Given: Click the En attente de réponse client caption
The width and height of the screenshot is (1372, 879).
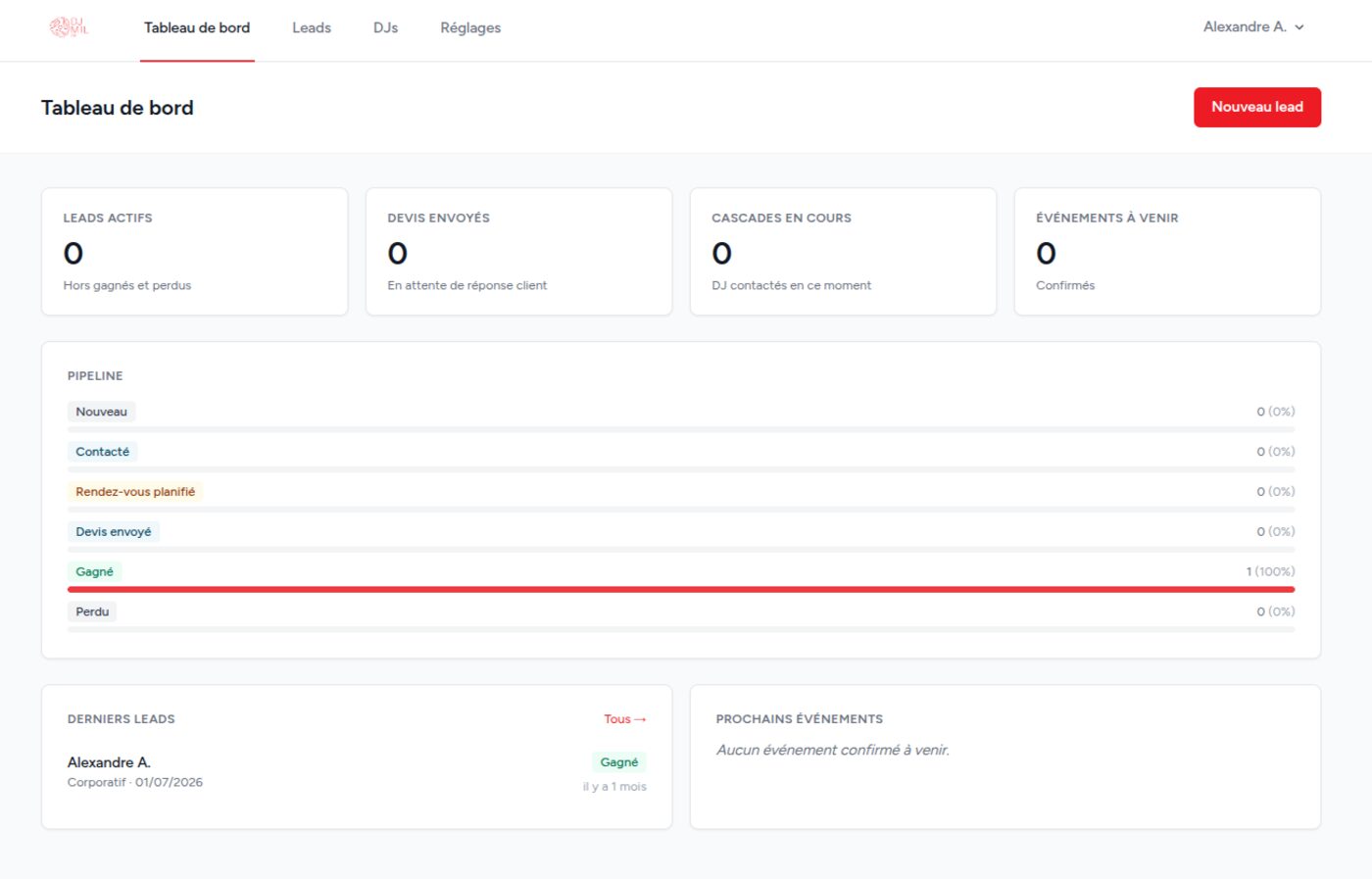Looking at the screenshot, I should point(467,285).
